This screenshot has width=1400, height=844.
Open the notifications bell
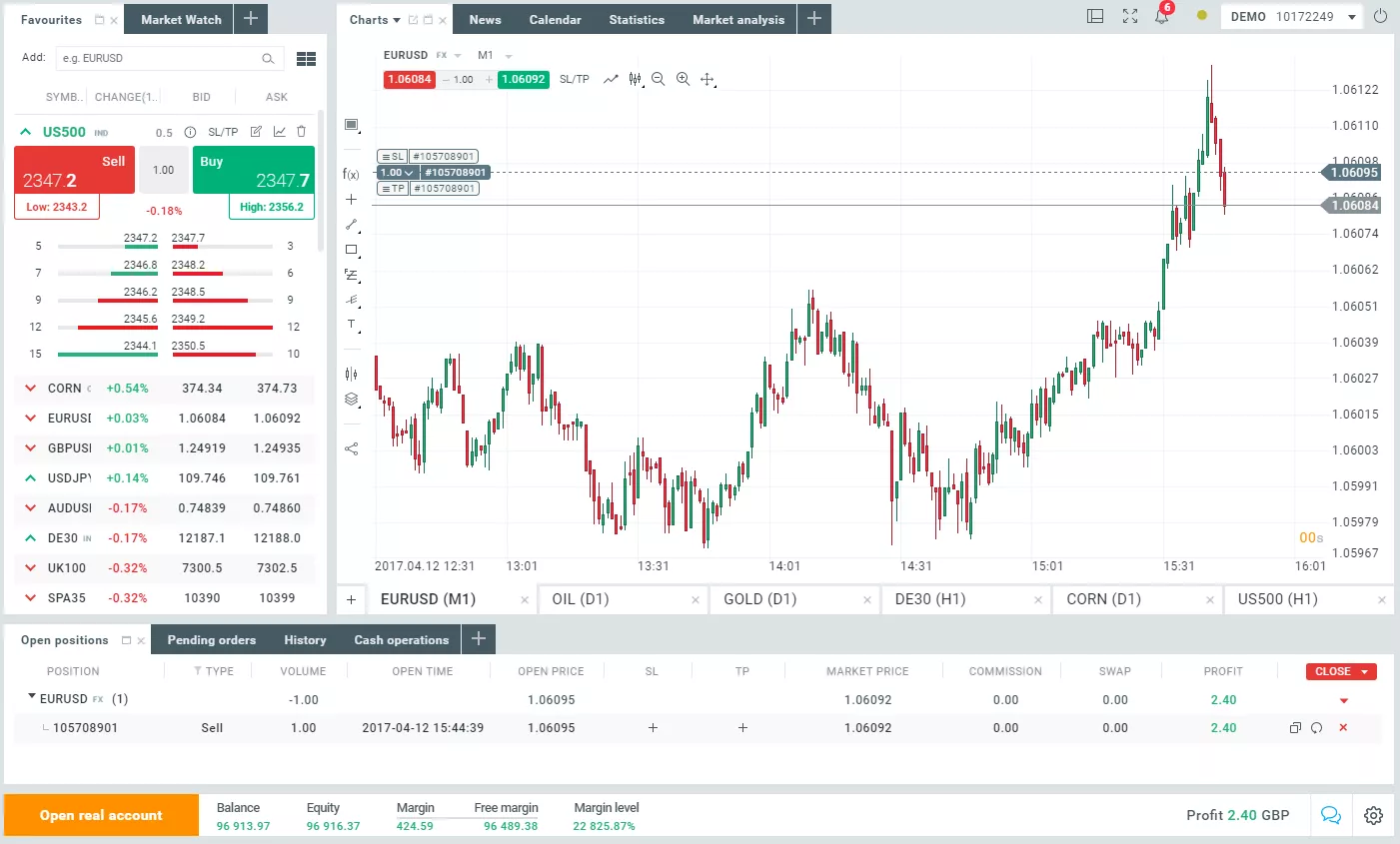[1163, 16]
